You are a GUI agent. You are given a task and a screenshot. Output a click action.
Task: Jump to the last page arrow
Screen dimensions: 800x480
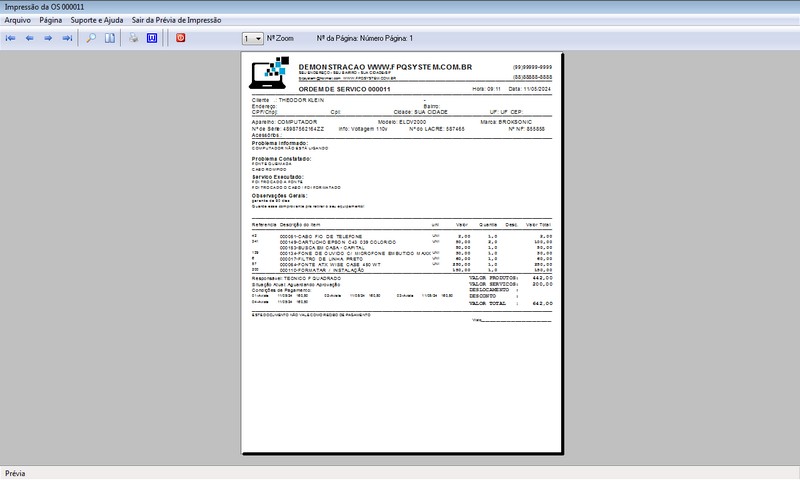click(68, 38)
